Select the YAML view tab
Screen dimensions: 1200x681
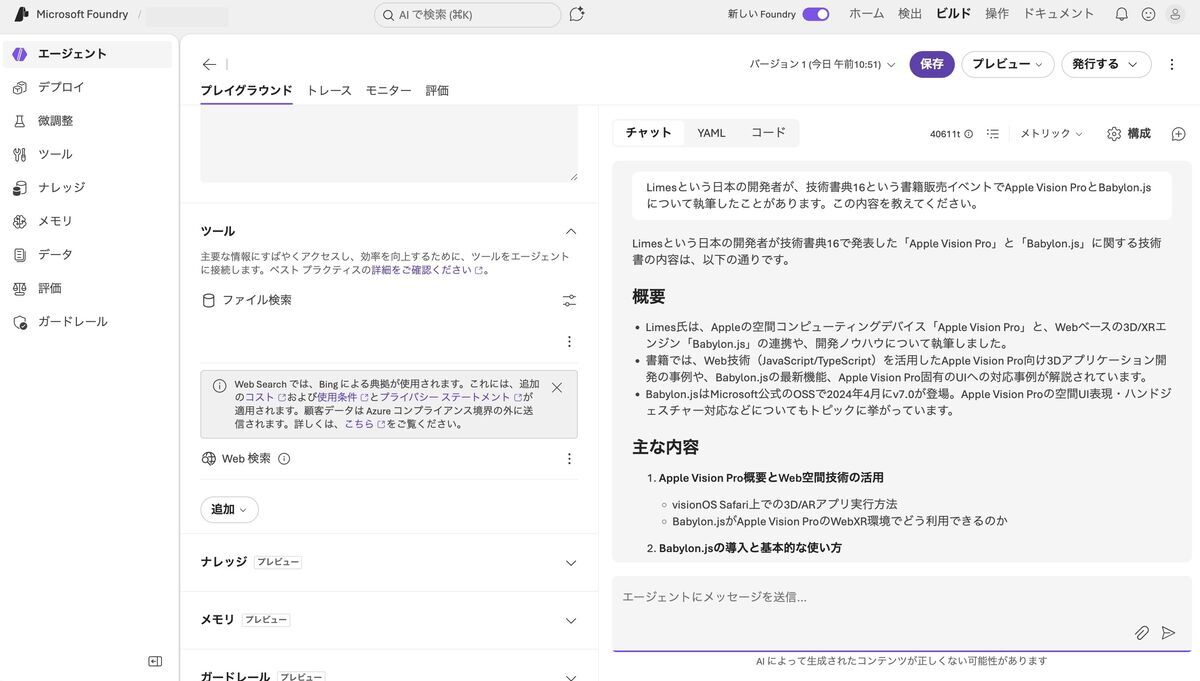click(x=711, y=133)
